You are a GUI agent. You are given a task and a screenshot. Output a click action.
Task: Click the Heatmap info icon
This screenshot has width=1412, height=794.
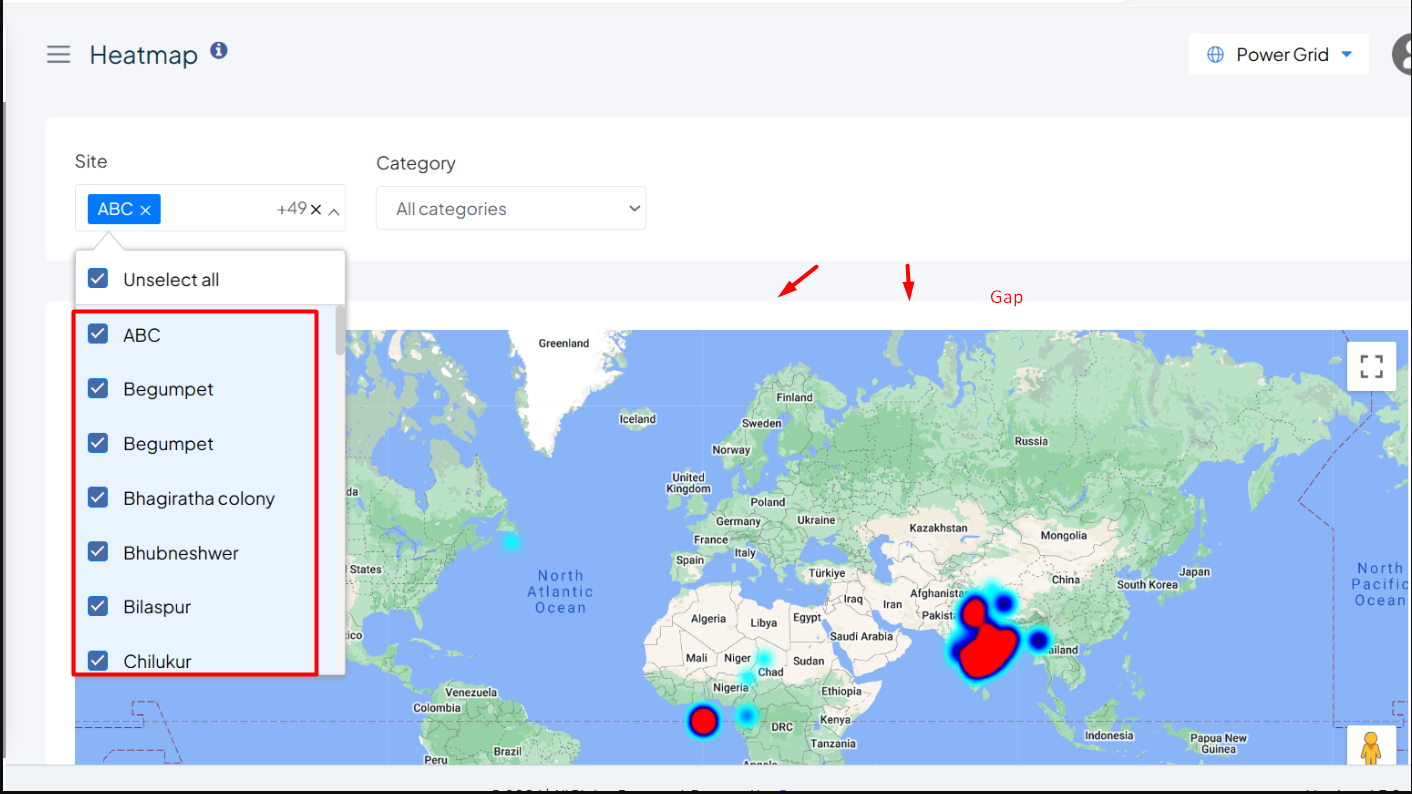pos(219,51)
